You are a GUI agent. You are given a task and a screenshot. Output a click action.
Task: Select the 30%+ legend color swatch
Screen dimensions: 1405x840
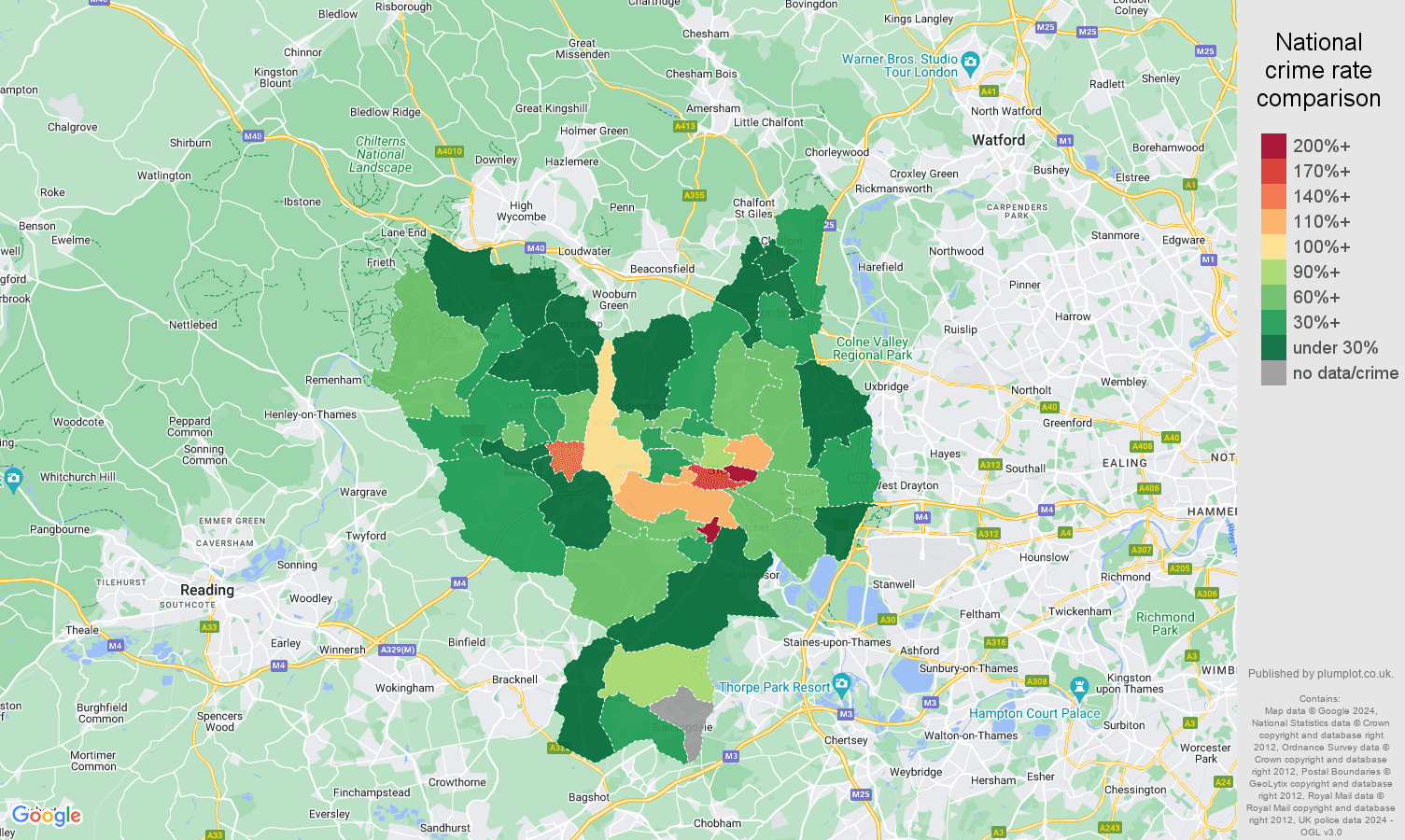coord(1273,322)
